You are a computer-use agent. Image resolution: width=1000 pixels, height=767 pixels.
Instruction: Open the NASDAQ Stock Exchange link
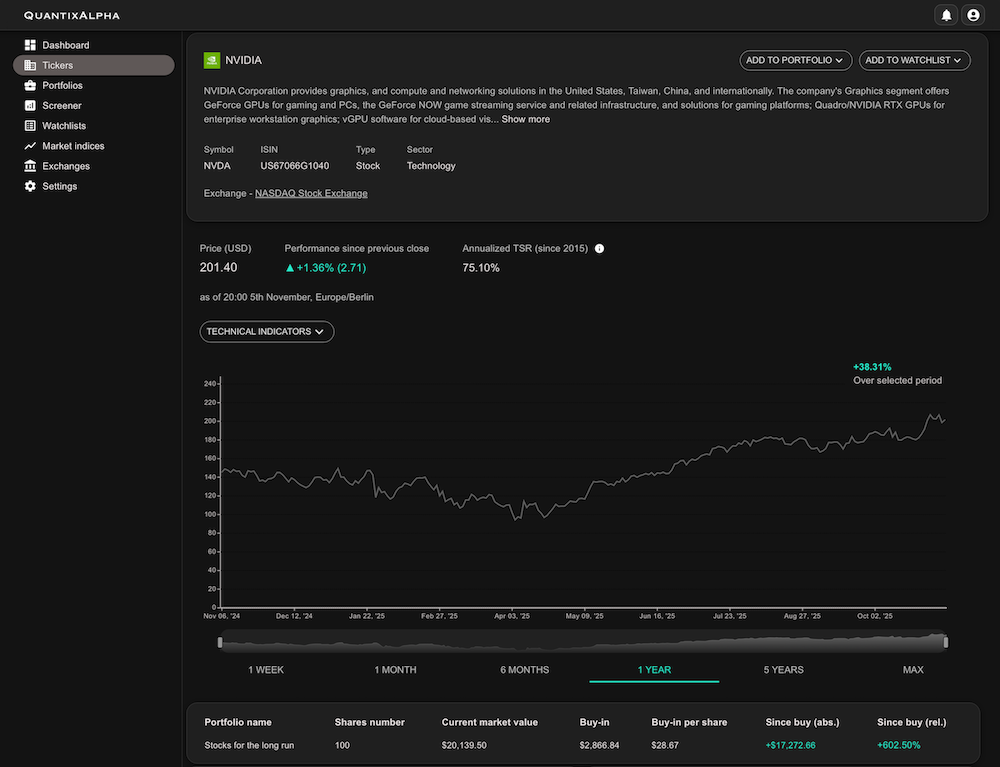click(311, 193)
